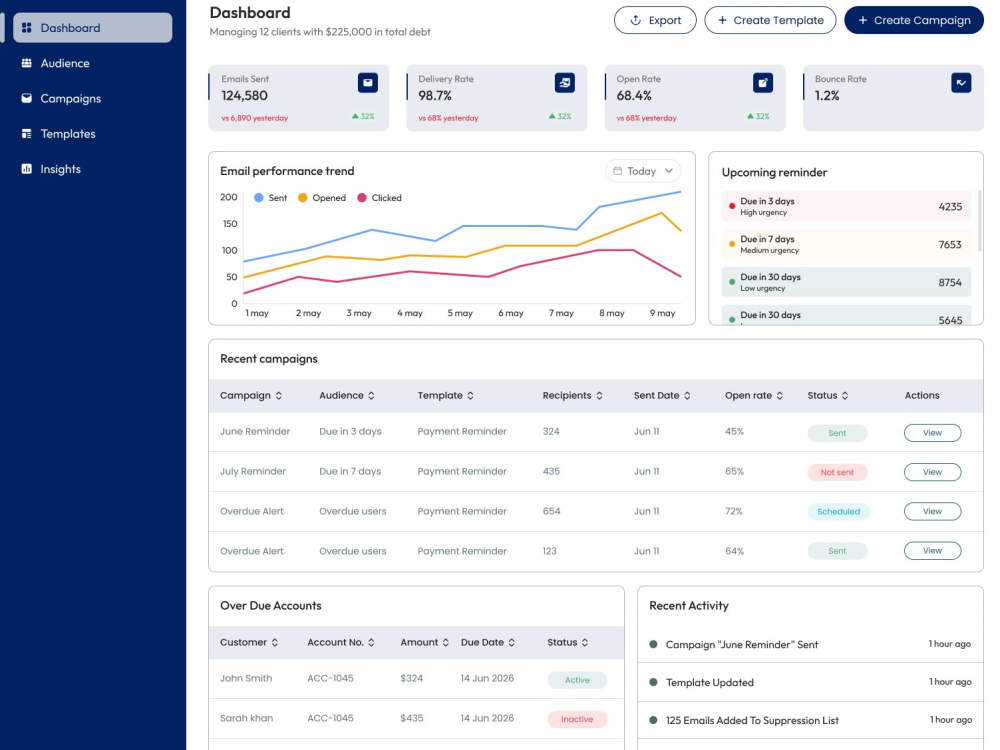Open the Dashboard menu item
The height and width of the screenshot is (750, 1000).
point(92,28)
